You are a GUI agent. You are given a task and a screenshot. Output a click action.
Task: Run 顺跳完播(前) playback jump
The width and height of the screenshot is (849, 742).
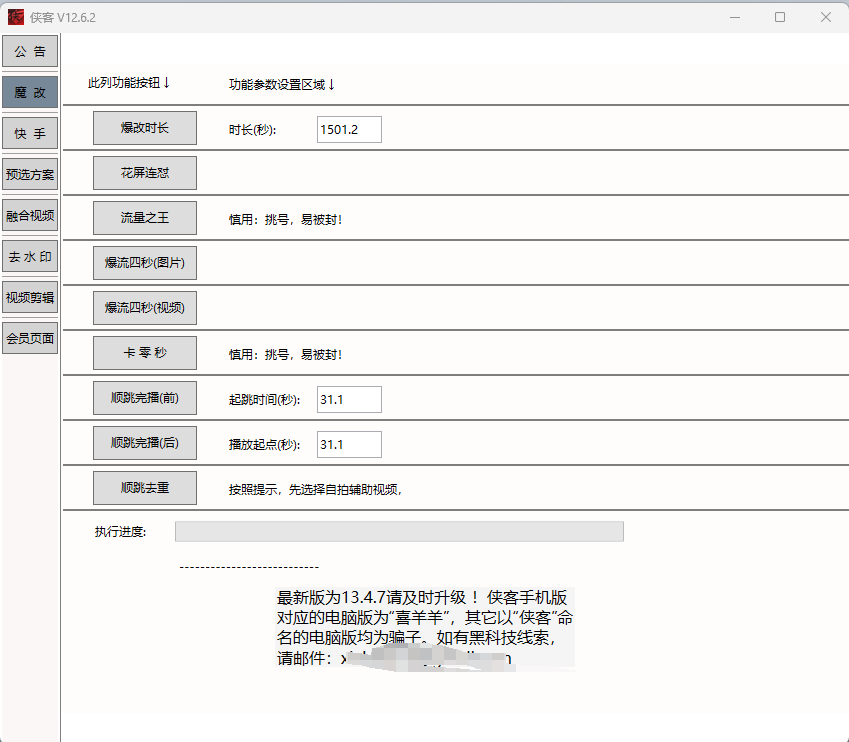point(144,398)
